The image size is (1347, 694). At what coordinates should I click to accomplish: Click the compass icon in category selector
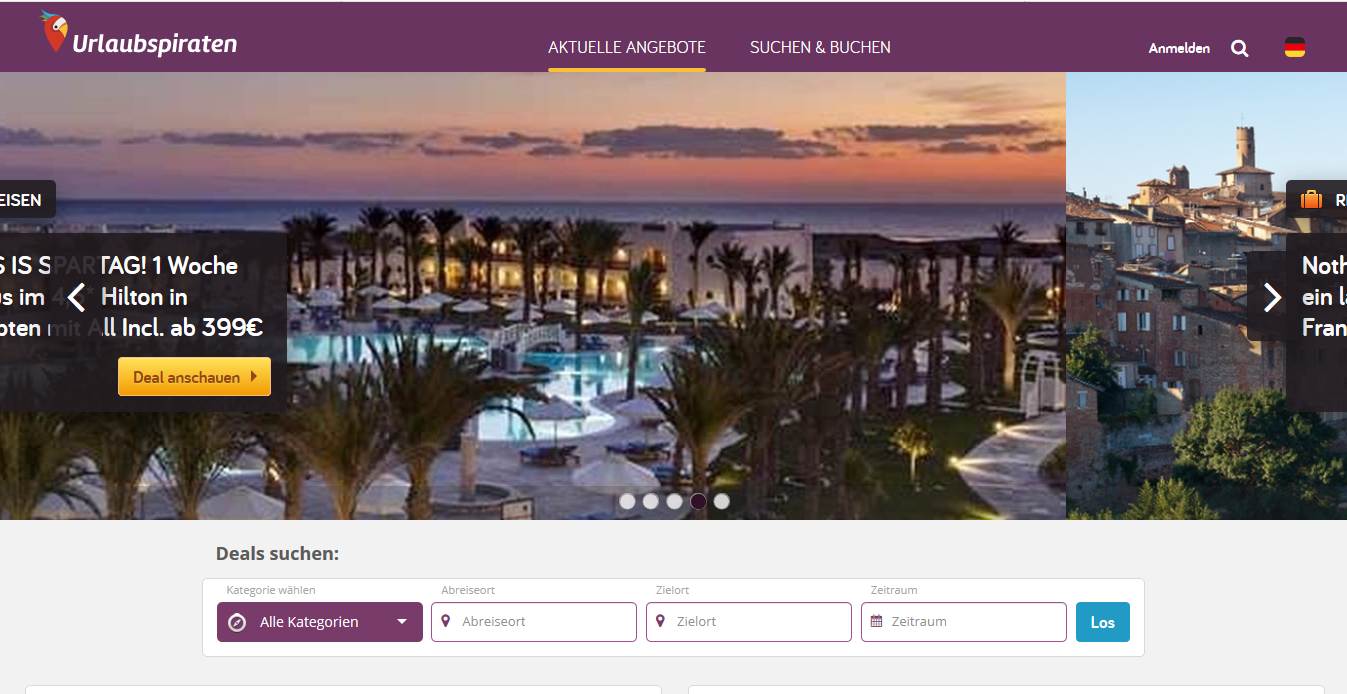[237, 622]
